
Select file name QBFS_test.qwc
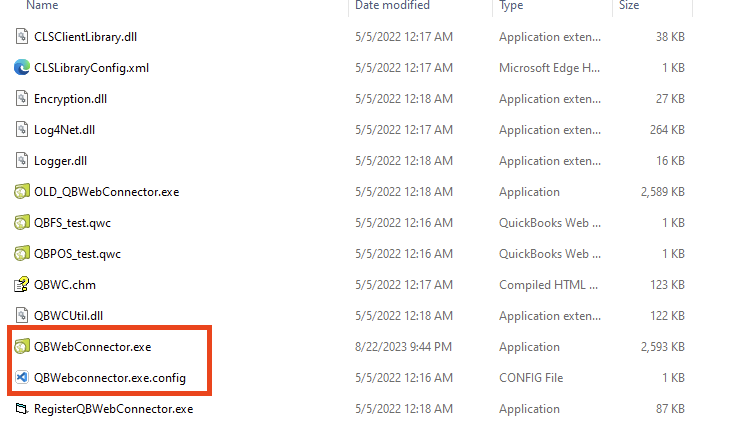pyautogui.click(x=72, y=223)
